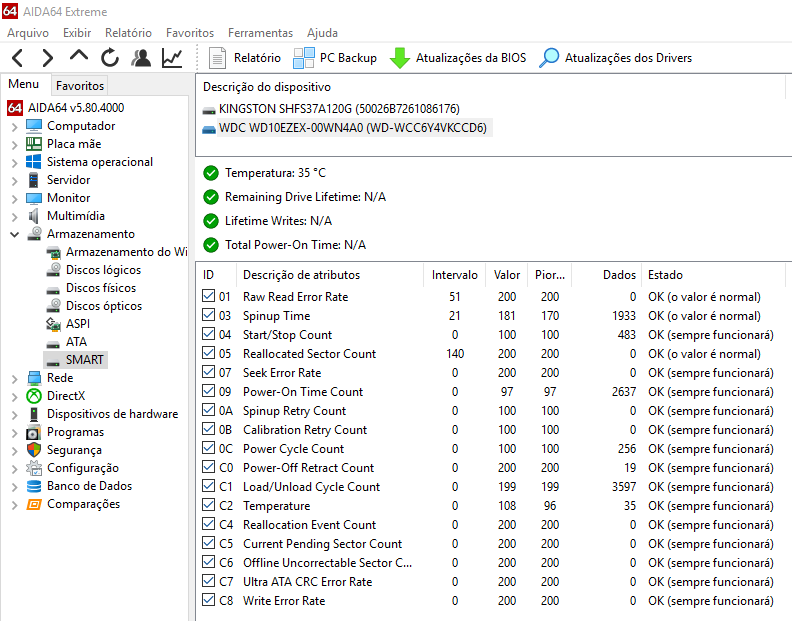Toggle the Spinup Time attribute checkbox
The width and height of the screenshot is (792, 621).
(x=208, y=315)
